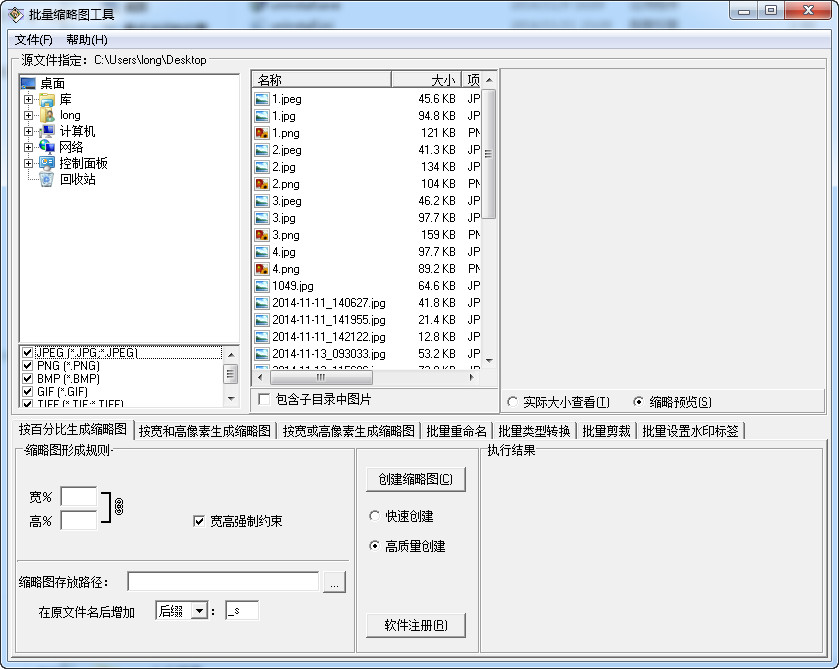This screenshot has width=839, height=669.
Task: Open the 文件(F) menu
Action: coord(34,40)
